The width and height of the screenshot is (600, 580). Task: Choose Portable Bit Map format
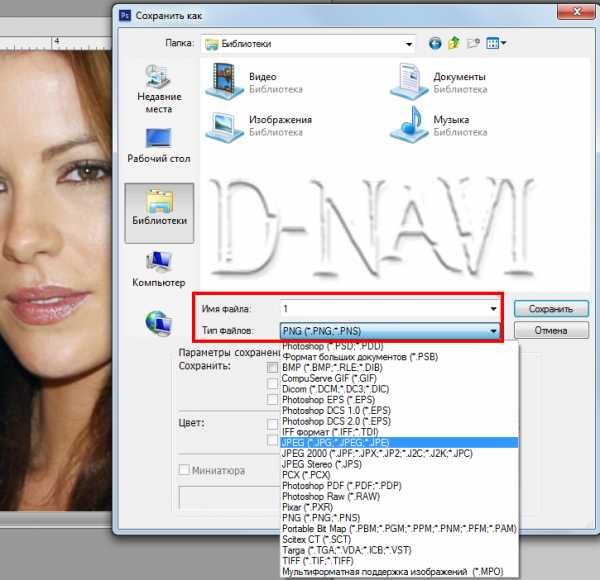399,528
